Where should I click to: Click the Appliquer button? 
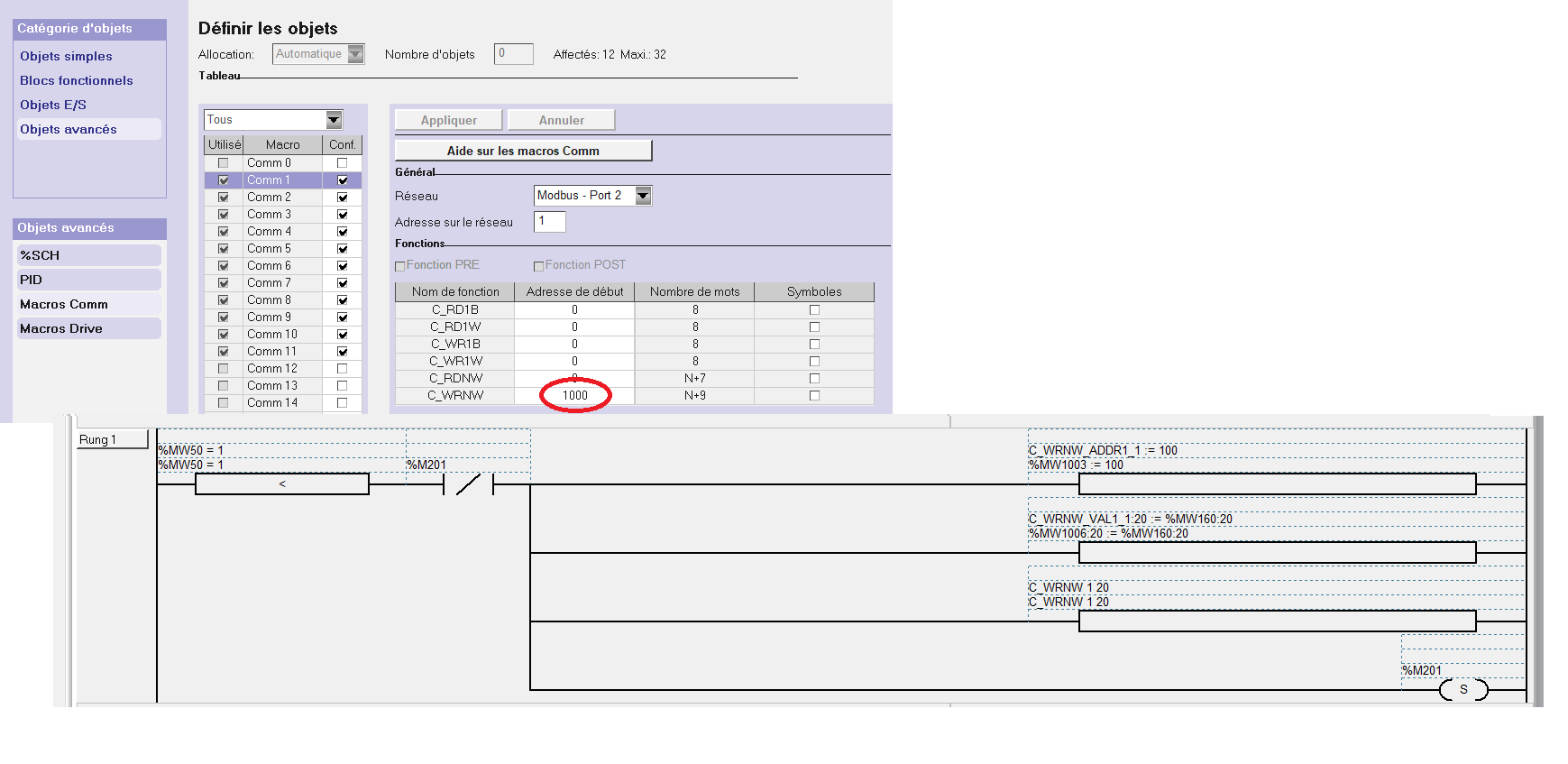[x=449, y=120]
